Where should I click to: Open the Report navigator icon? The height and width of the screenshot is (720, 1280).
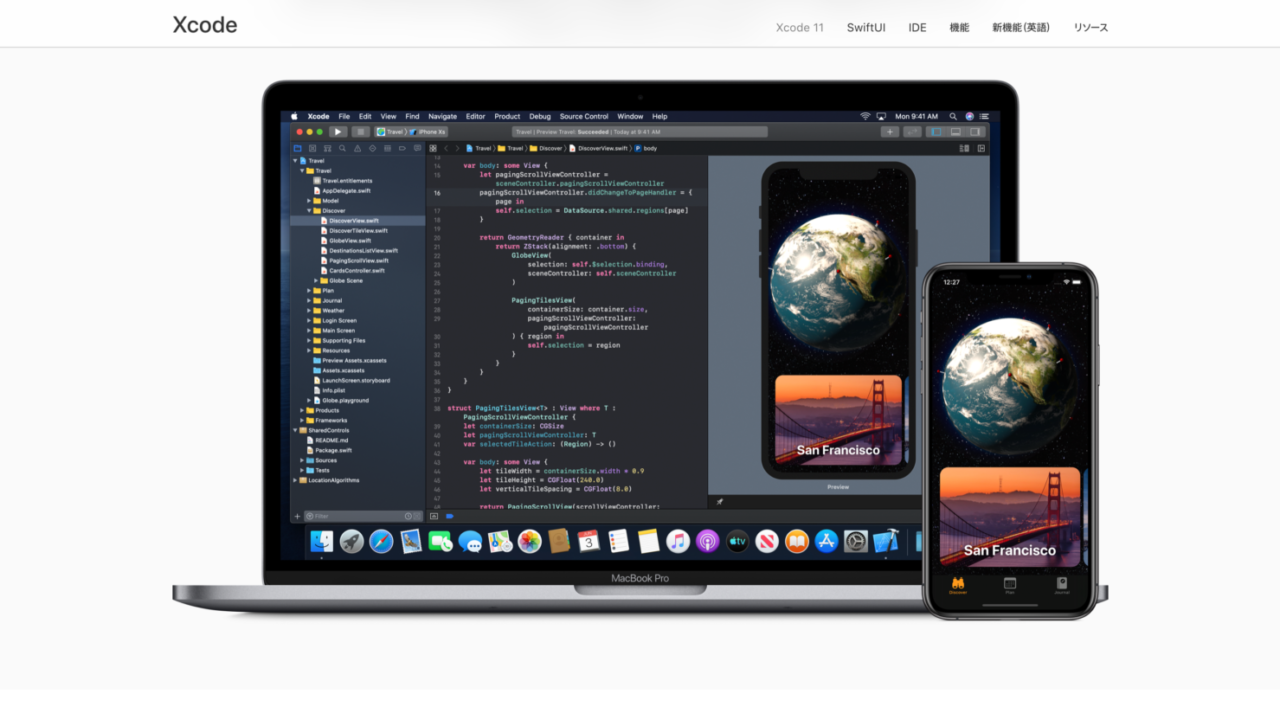[x=417, y=148]
